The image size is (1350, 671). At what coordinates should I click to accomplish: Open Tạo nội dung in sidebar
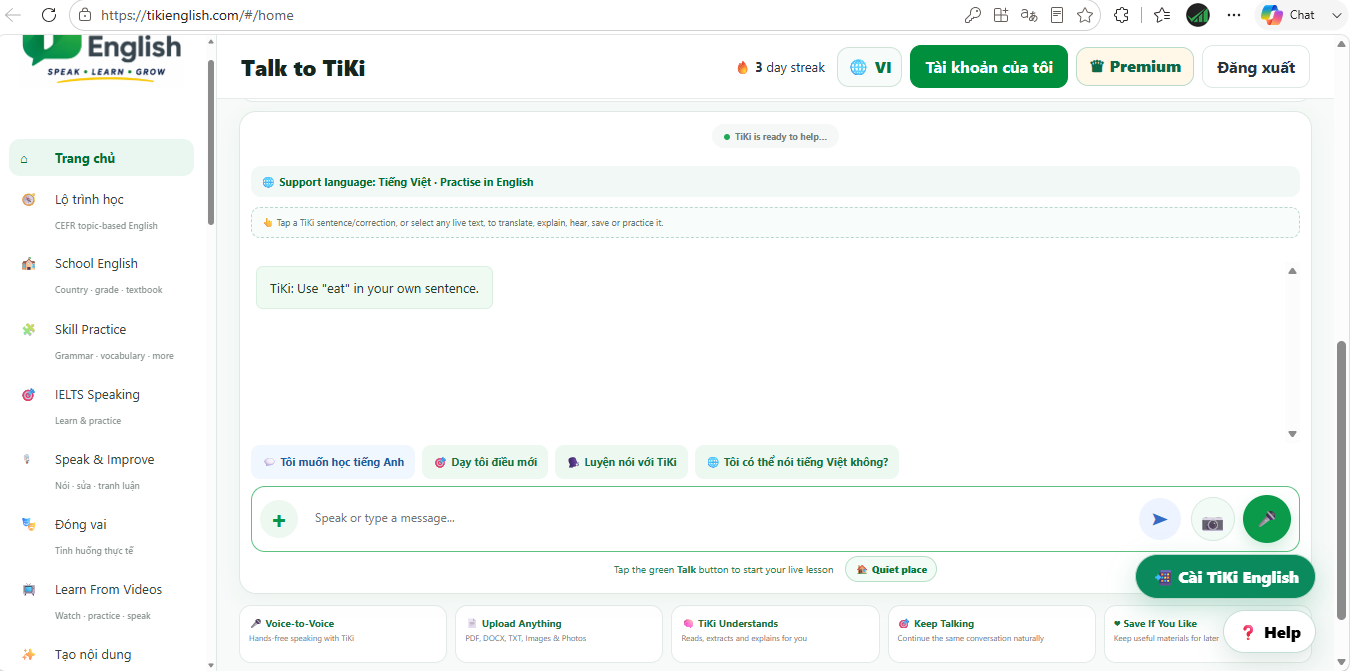101,655
